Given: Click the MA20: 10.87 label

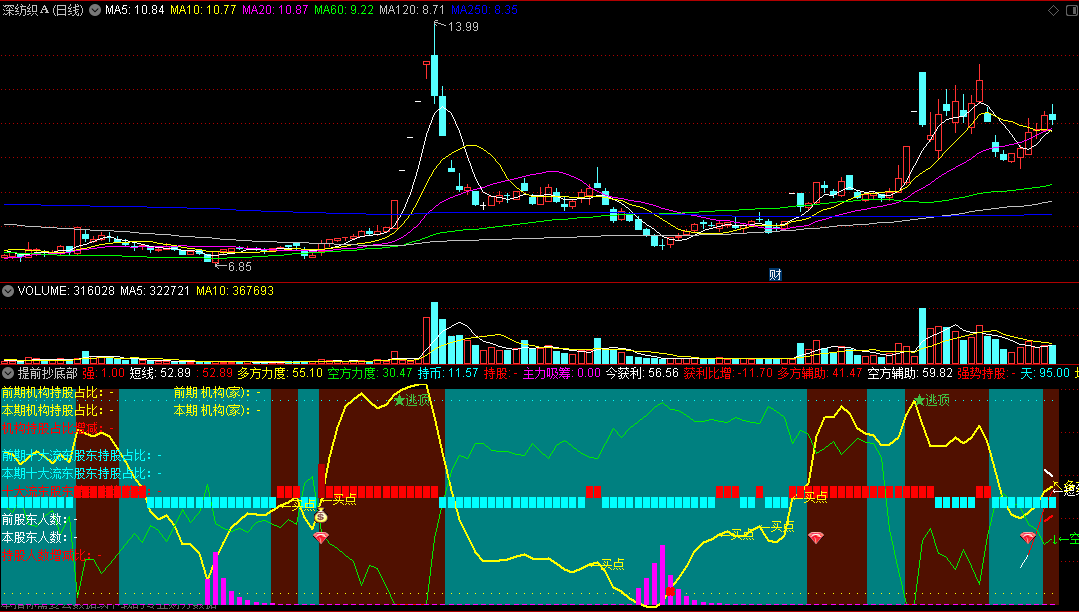Looking at the screenshot, I should coord(275,10).
